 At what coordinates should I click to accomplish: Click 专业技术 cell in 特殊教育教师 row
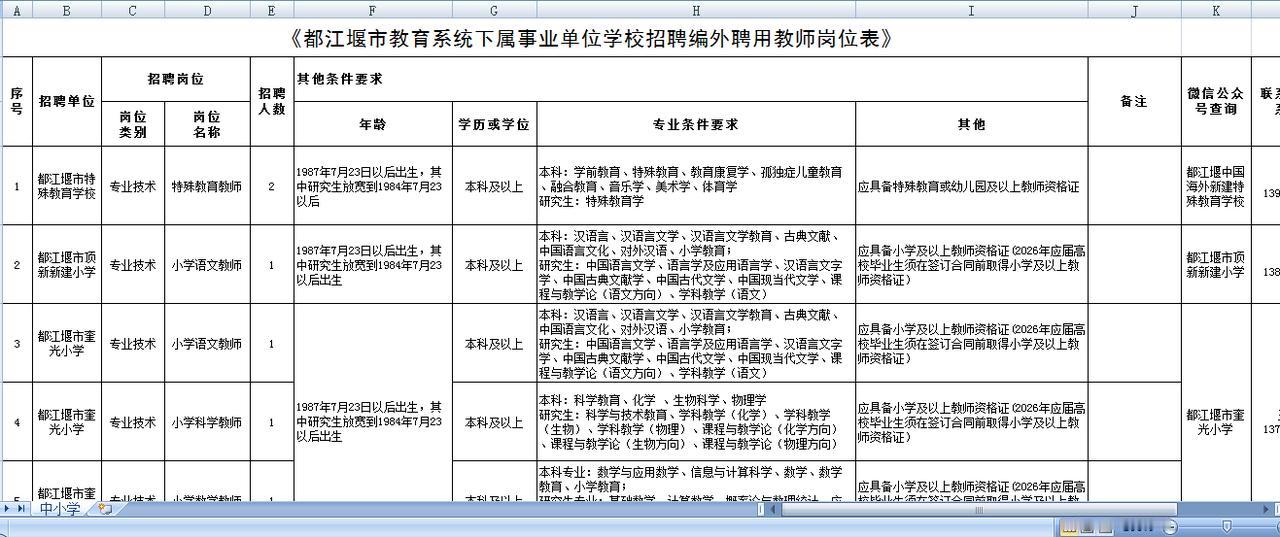click(x=133, y=186)
